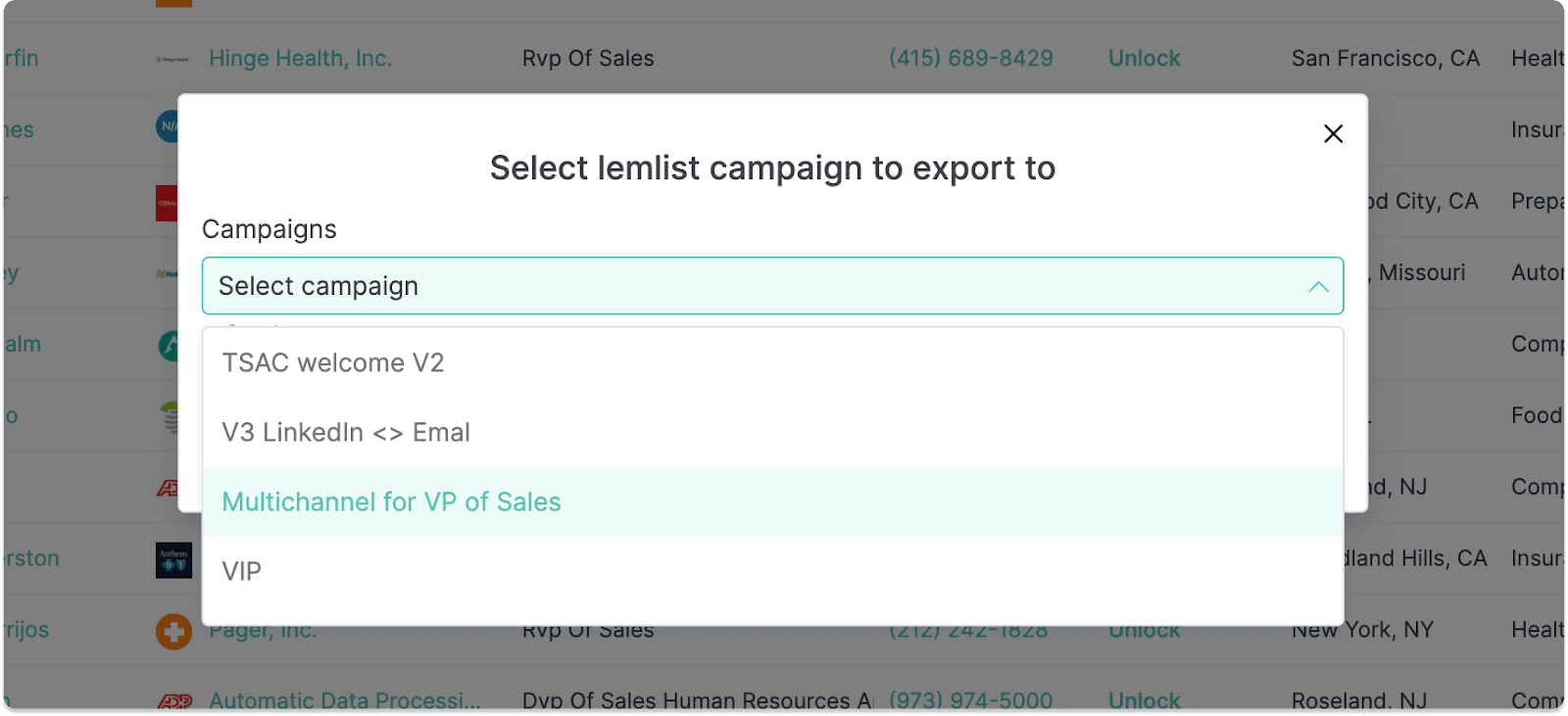Unlock contact in Hinge Health row
Image resolution: width=1568 pixels, height=716 pixels.
coord(1144,59)
